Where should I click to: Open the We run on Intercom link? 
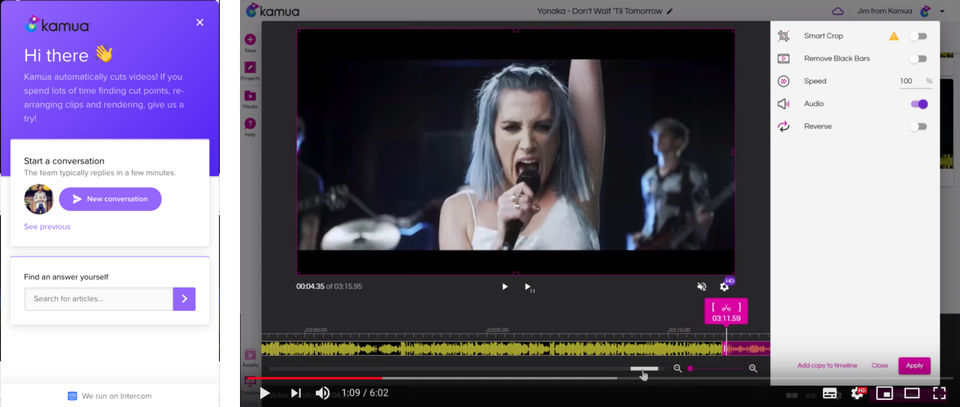pyautogui.click(x=110, y=396)
